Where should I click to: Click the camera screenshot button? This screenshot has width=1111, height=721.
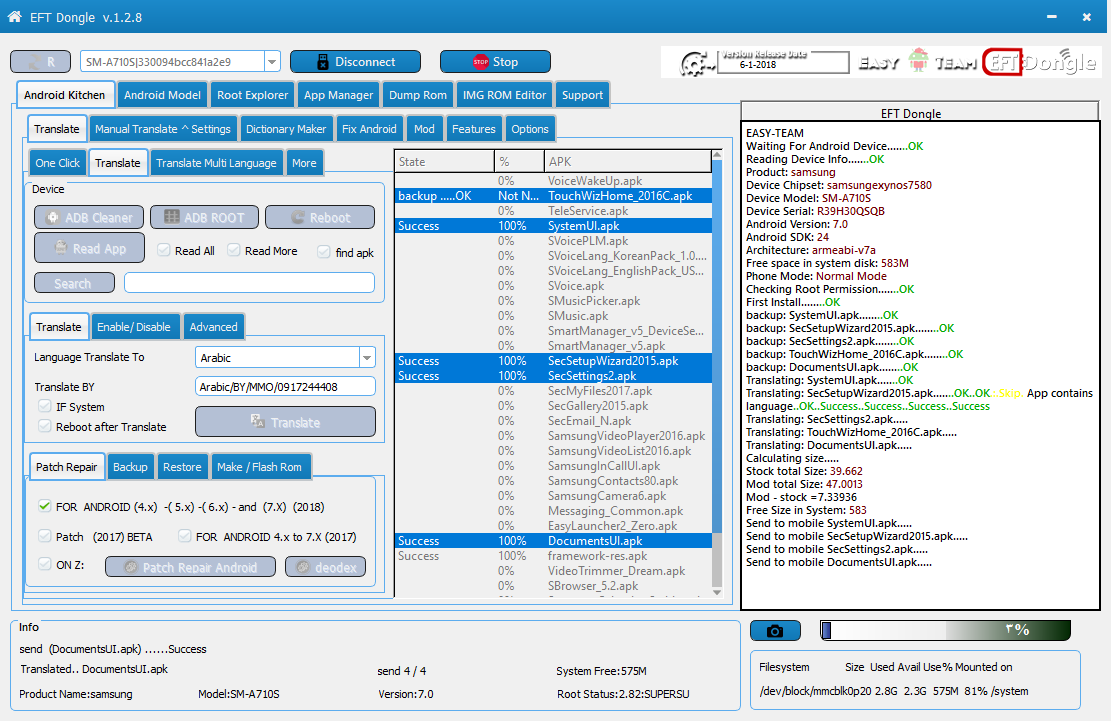(775, 630)
